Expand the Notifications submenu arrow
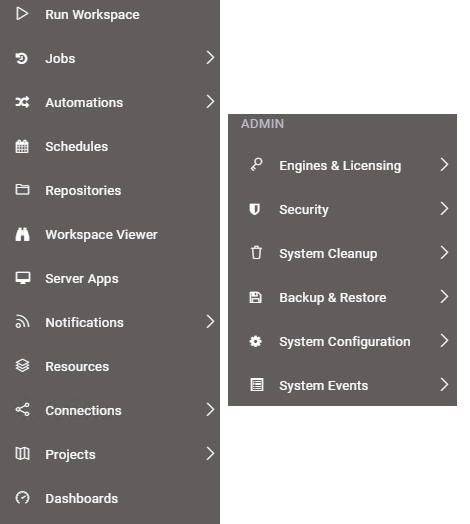 point(210,321)
